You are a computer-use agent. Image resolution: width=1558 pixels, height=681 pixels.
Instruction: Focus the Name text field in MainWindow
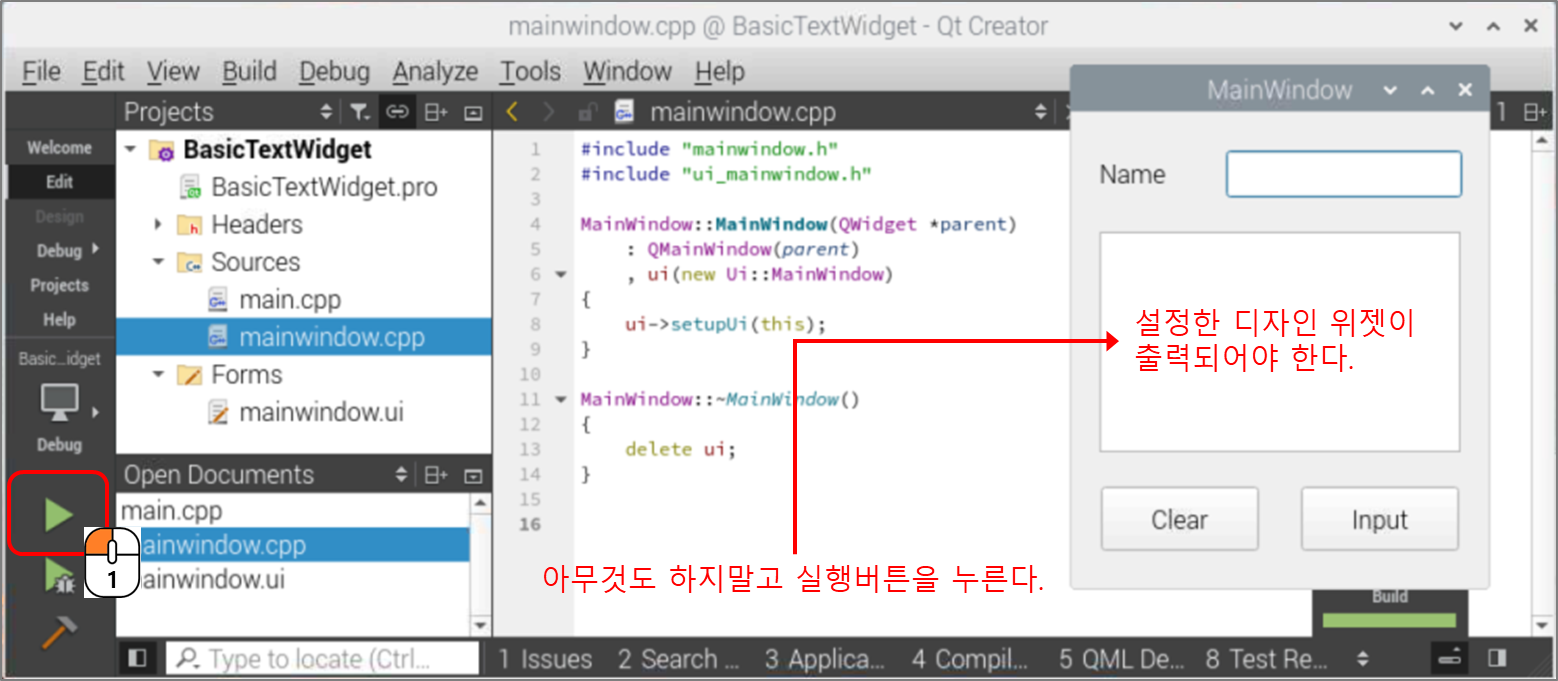click(x=1344, y=174)
